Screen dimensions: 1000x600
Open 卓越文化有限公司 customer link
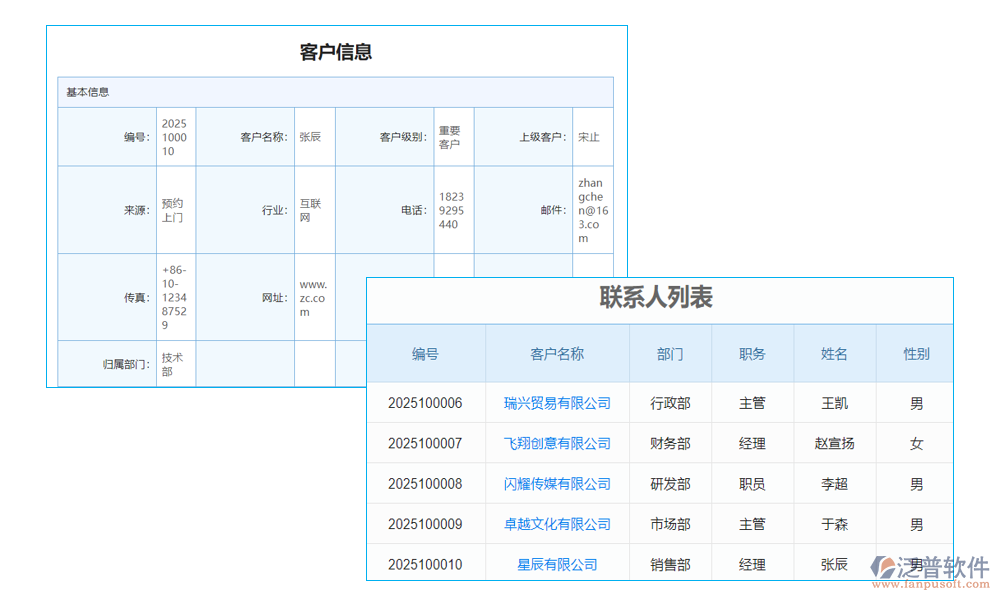(x=556, y=523)
